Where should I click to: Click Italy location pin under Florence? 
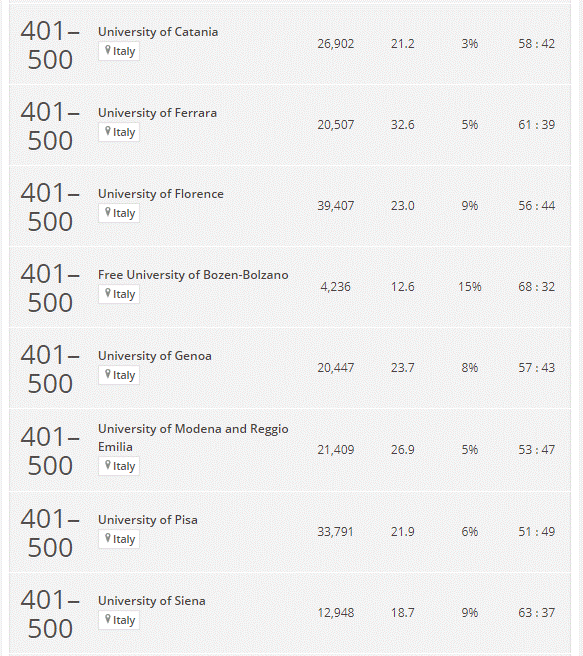[x=108, y=213]
